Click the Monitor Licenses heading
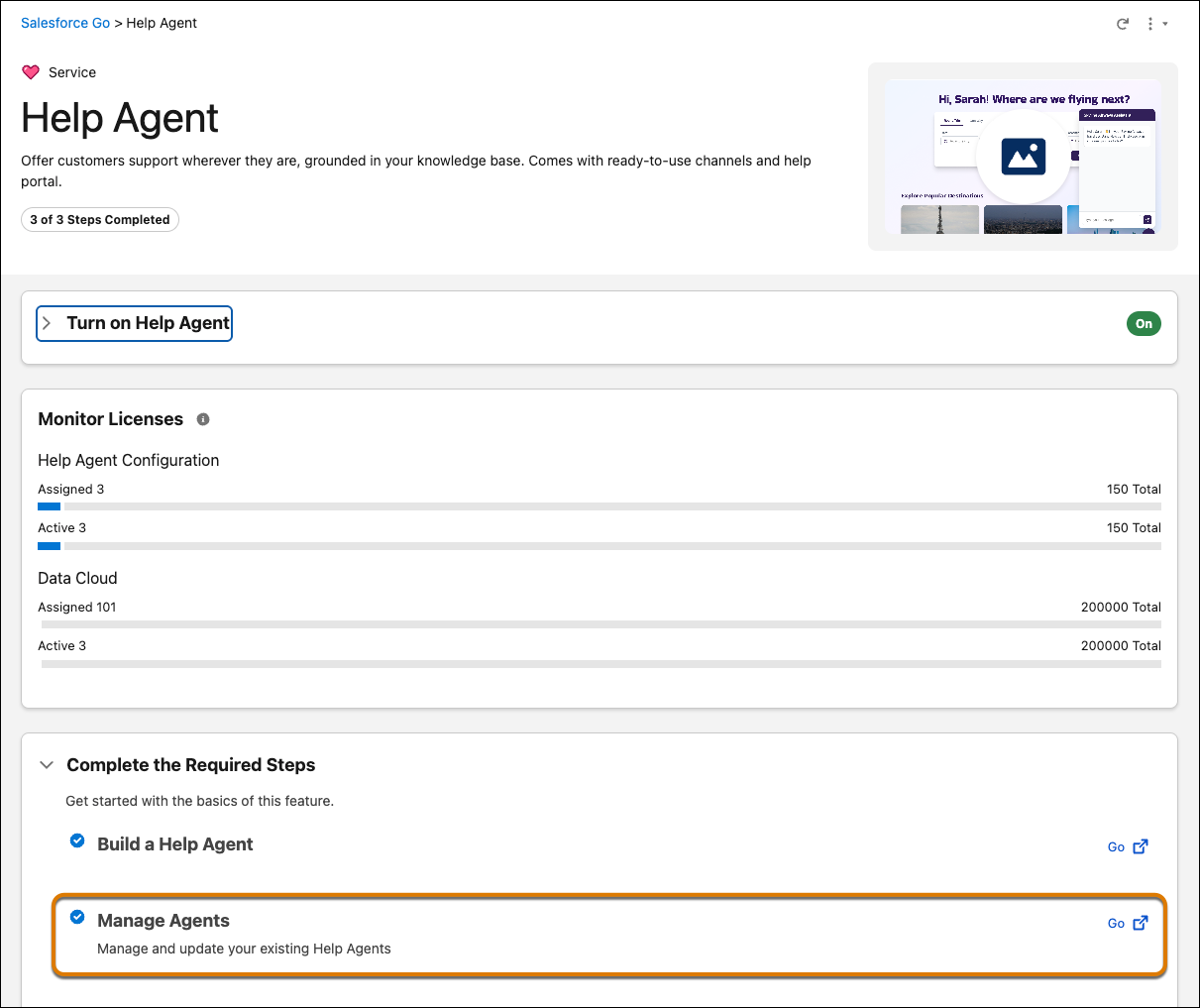This screenshot has height=1008, width=1200. pyautogui.click(x=110, y=419)
